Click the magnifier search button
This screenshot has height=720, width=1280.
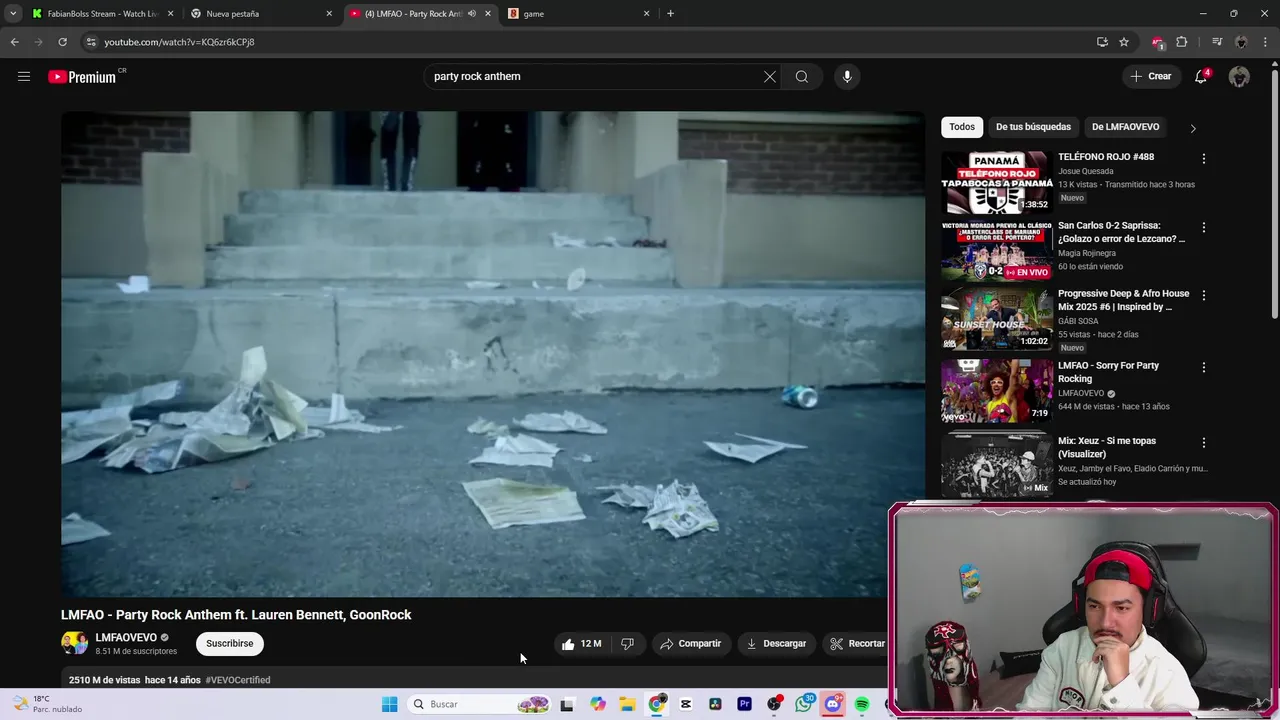802,77
